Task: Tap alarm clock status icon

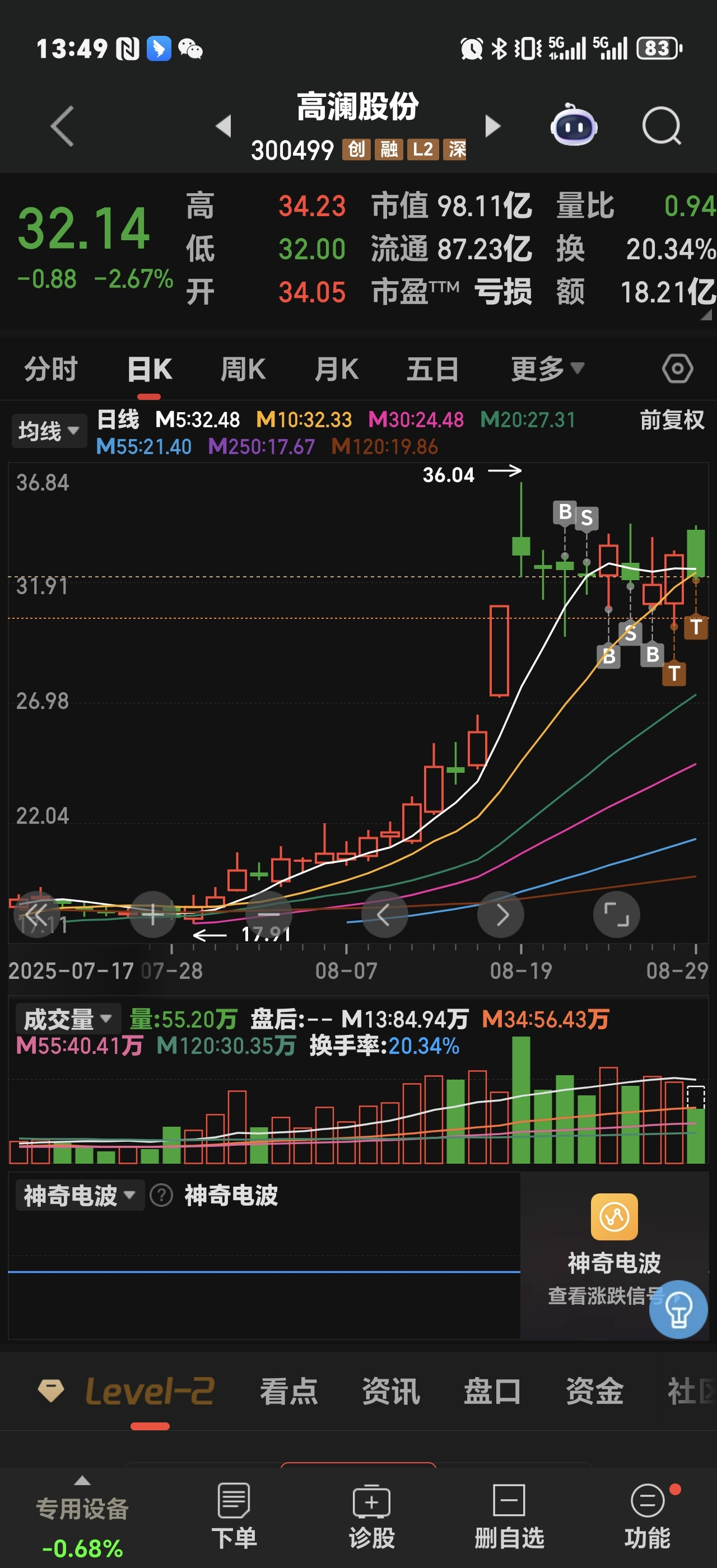Action: click(472, 48)
